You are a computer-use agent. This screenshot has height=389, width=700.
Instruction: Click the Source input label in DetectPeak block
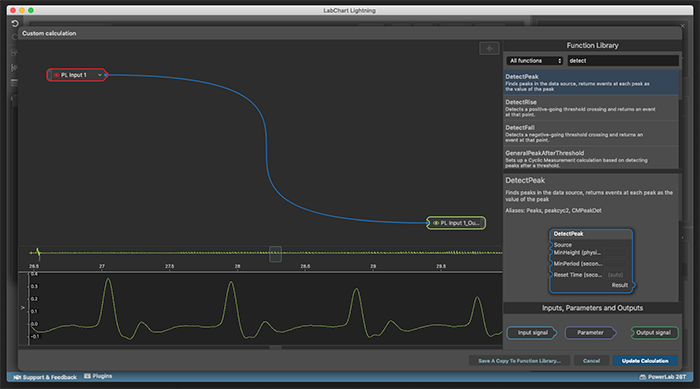(562, 245)
